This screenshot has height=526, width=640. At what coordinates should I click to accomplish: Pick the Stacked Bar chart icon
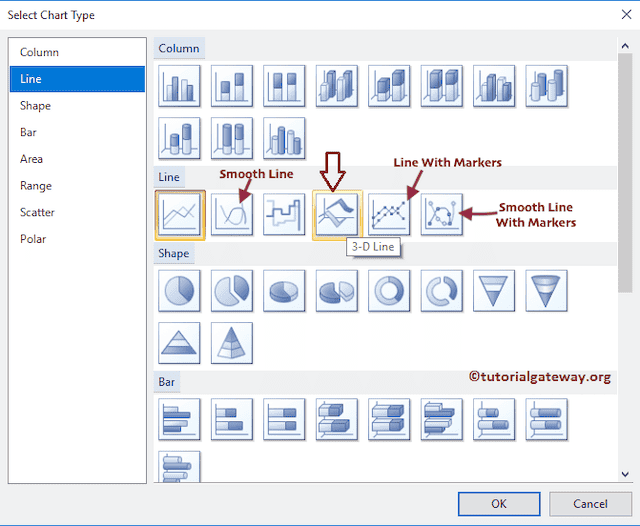click(232, 419)
